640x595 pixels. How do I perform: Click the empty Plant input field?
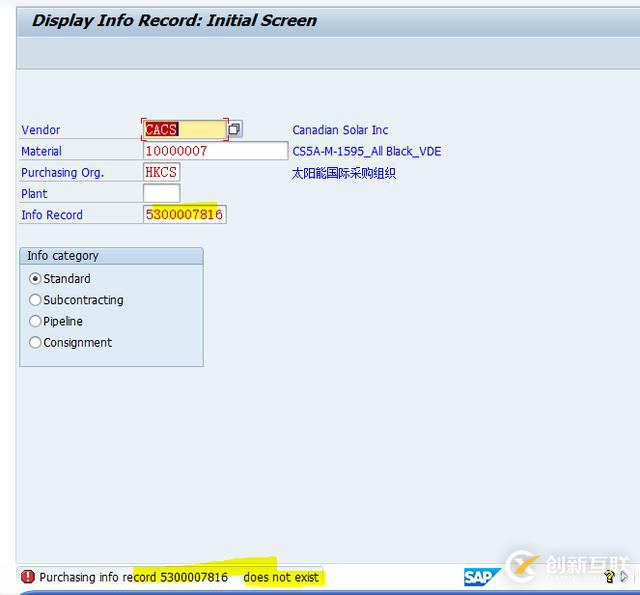[x=162, y=193]
